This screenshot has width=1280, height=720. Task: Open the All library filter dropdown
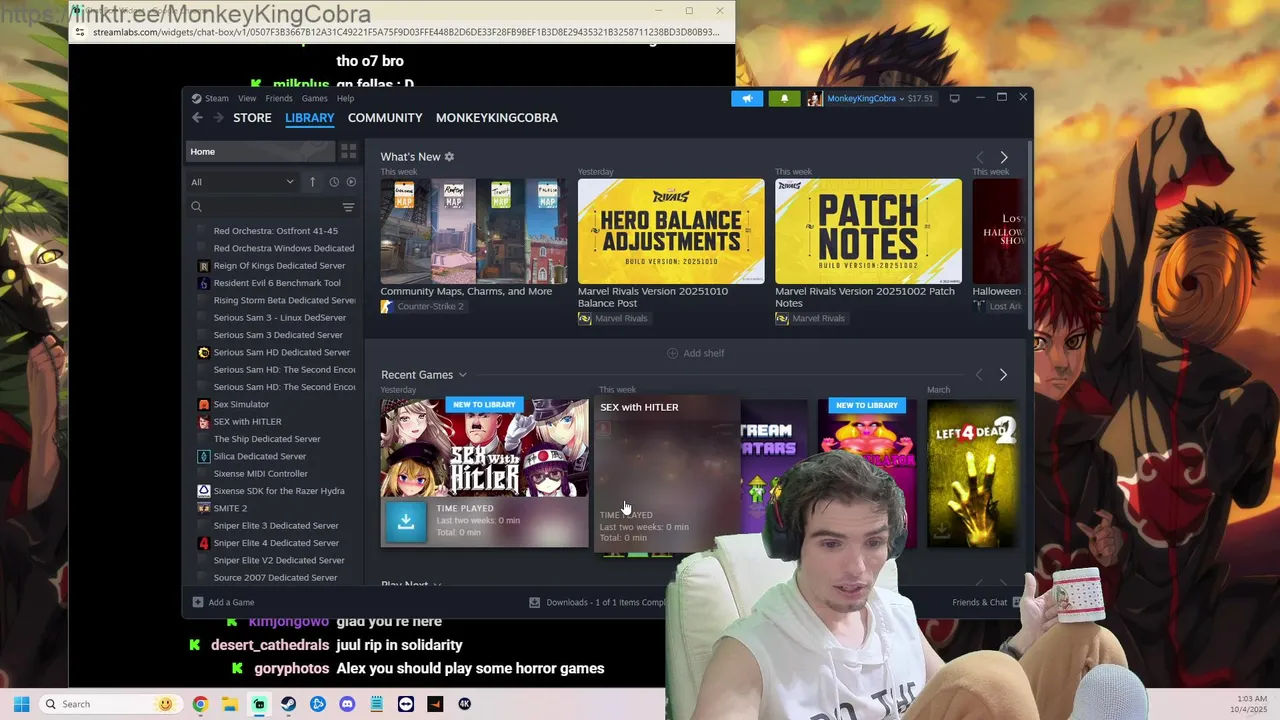[x=242, y=182]
